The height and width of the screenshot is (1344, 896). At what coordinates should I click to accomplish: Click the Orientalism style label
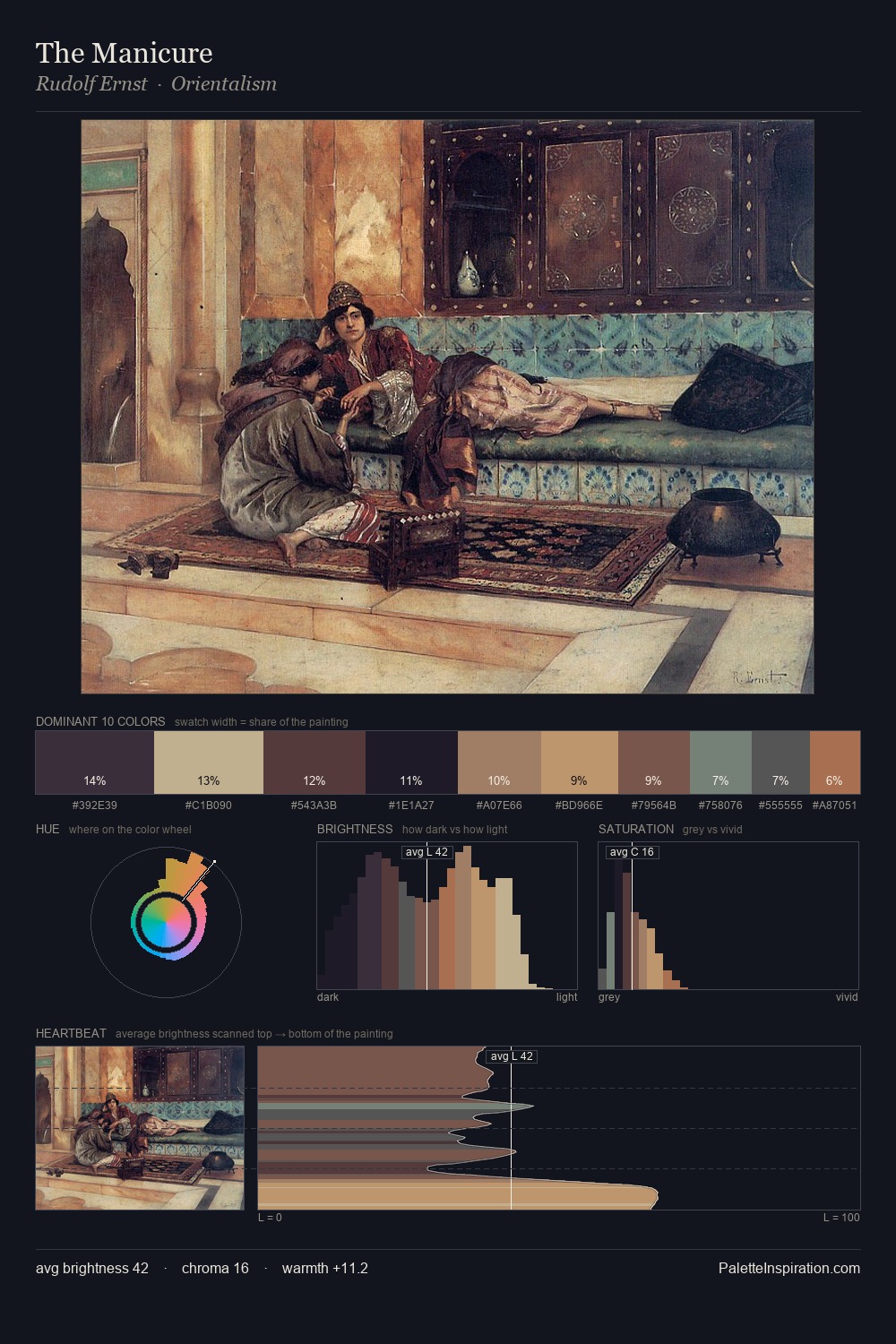point(224,84)
